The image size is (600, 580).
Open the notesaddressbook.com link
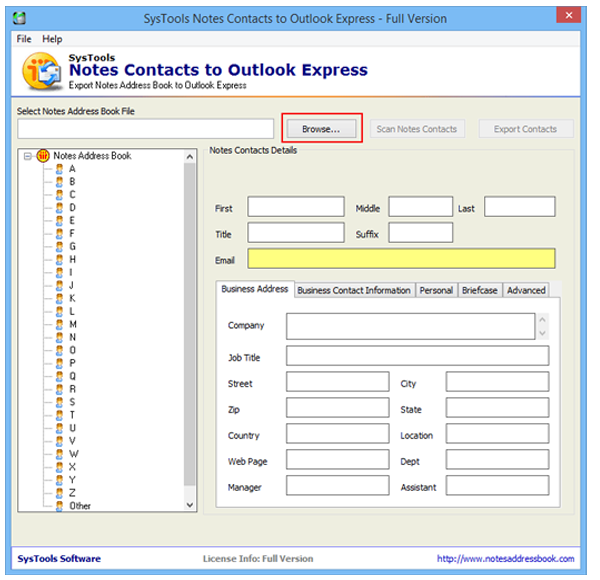(x=505, y=559)
